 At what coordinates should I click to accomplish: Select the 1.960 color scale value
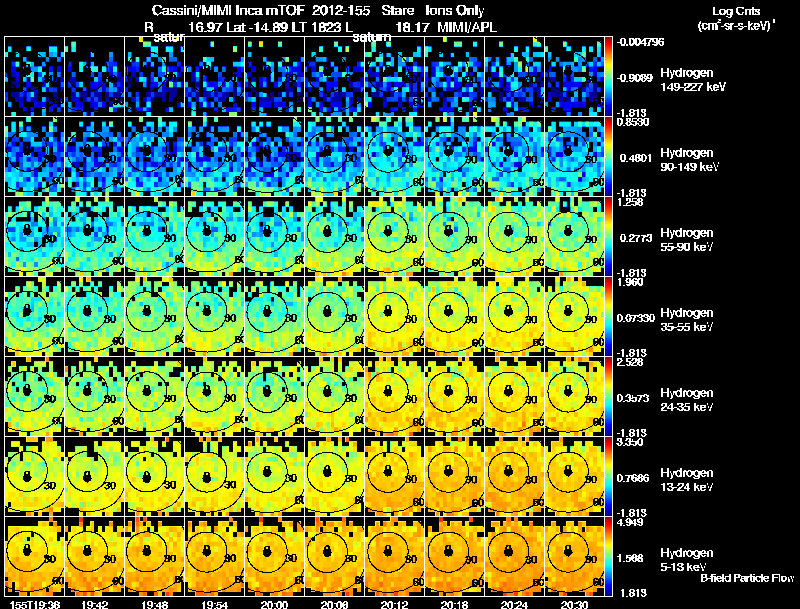(630, 282)
